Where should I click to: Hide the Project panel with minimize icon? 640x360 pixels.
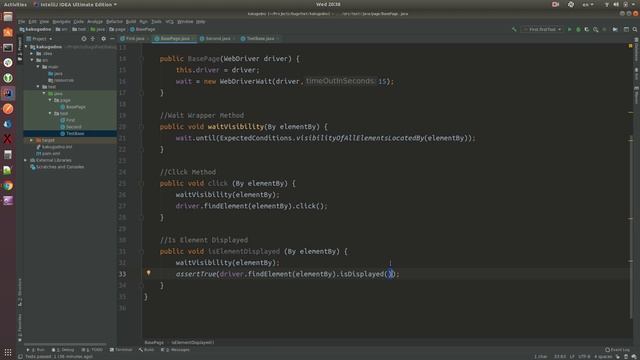tap(112, 39)
